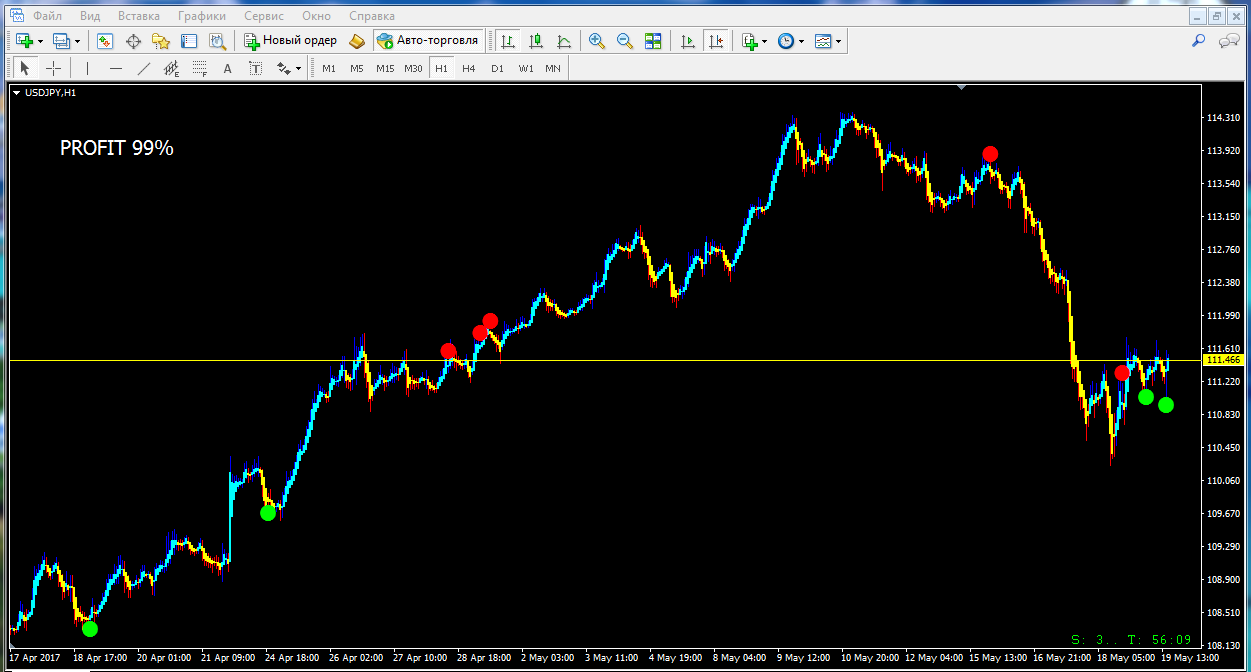Open the indicators list dropdown
1251x672 pixels.
pyautogui.click(x=764, y=41)
